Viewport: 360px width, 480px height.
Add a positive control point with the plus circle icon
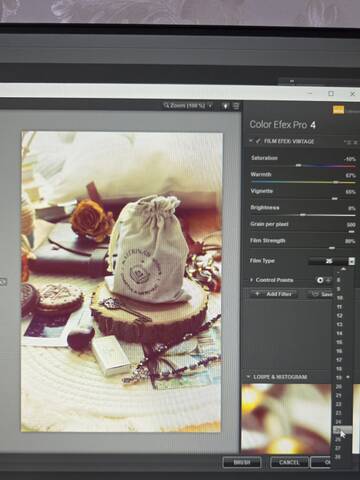(x=320, y=280)
